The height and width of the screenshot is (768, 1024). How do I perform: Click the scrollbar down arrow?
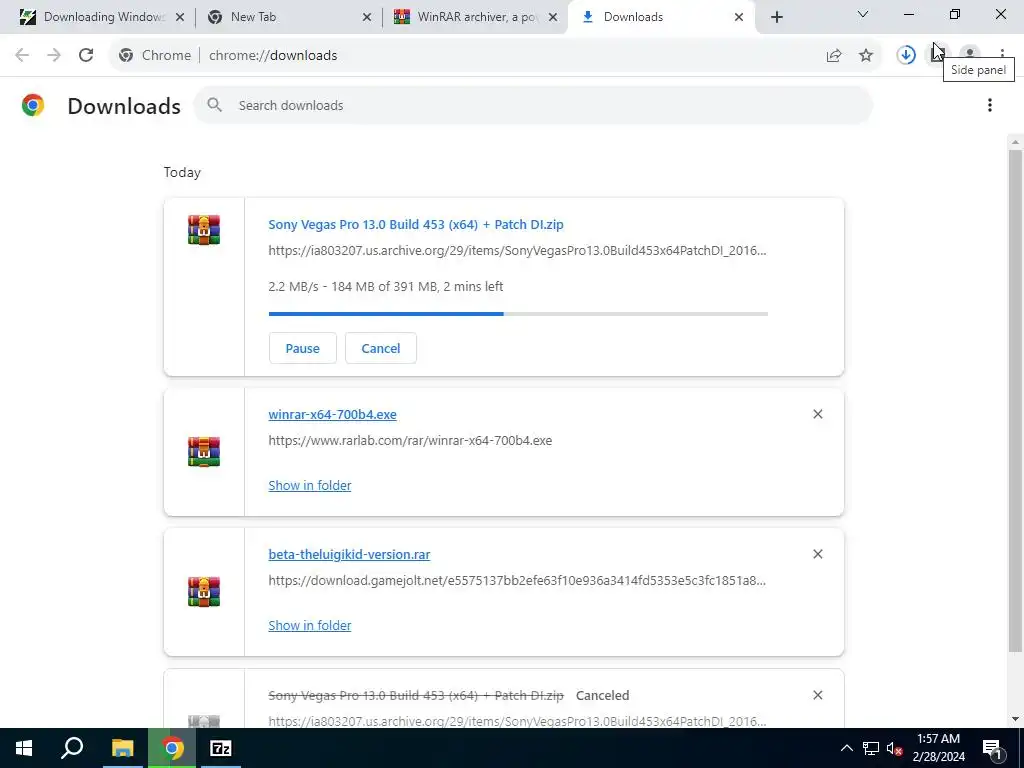click(x=1015, y=719)
